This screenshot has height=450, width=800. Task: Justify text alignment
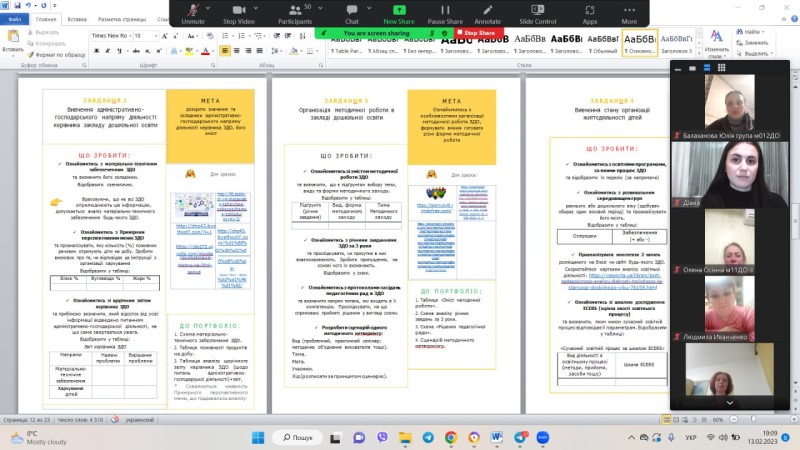260,51
